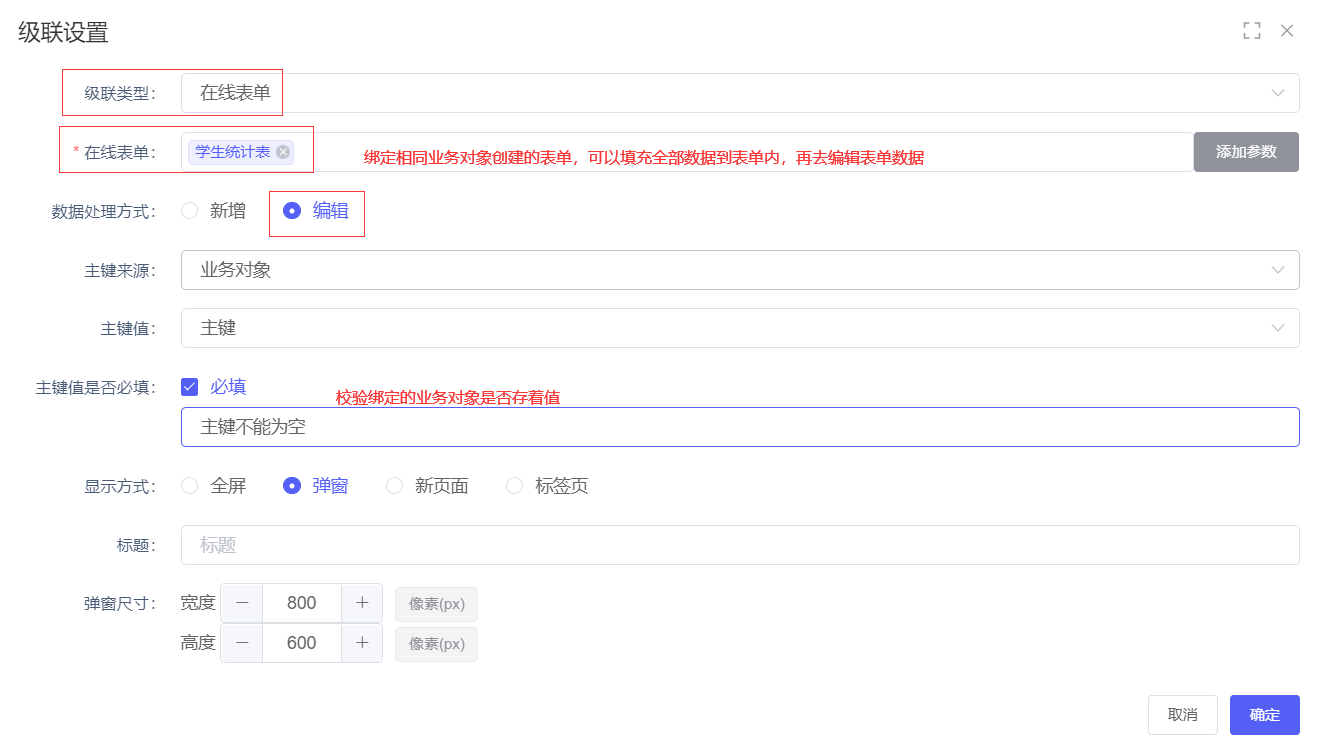Select the 编辑 radio option
This screenshot has width=1329, height=756.
[x=292, y=211]
